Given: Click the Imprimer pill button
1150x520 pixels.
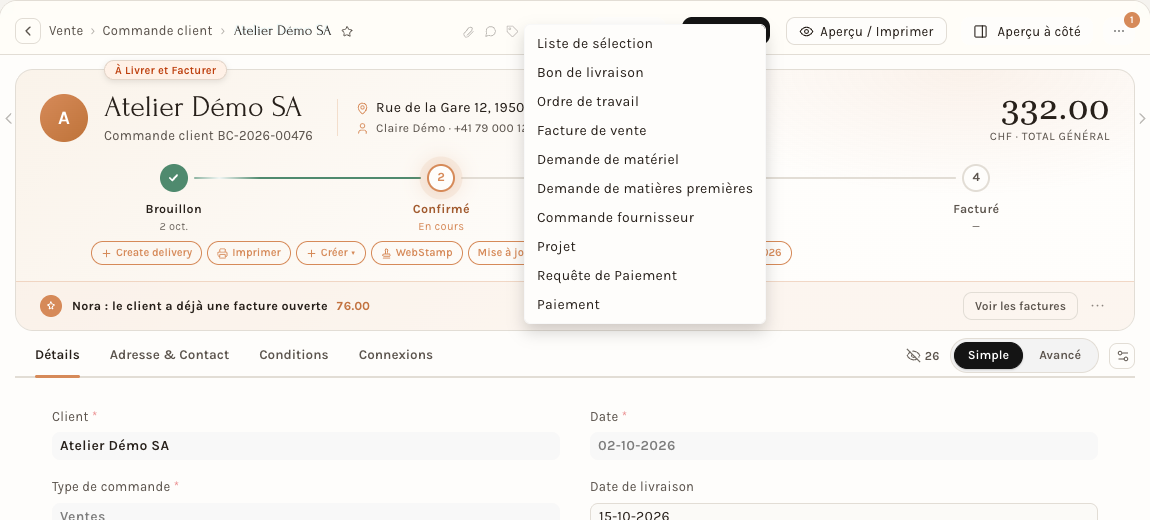Looking at the screenshot, I should tap(249, 253).
